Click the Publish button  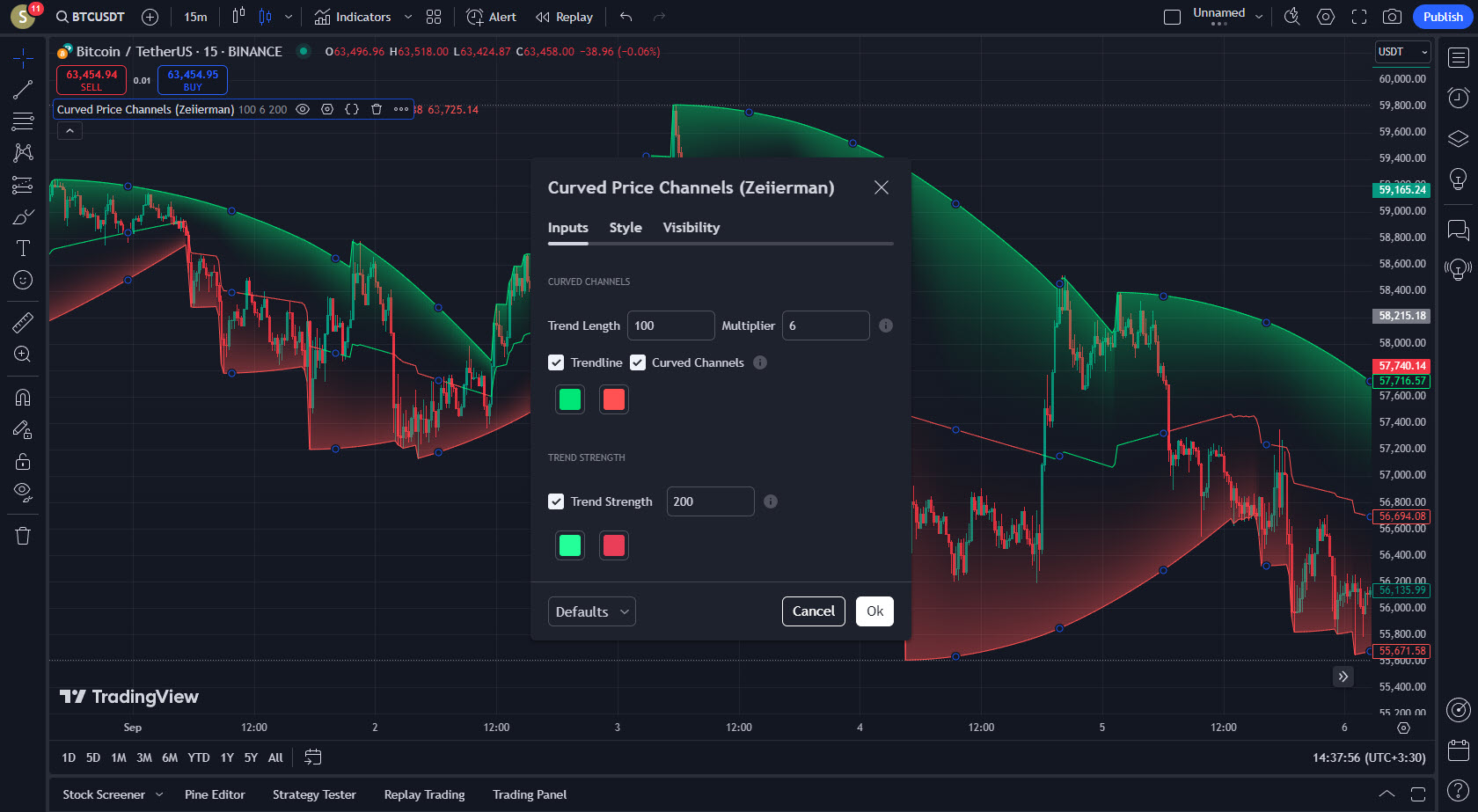(1443, 17)
